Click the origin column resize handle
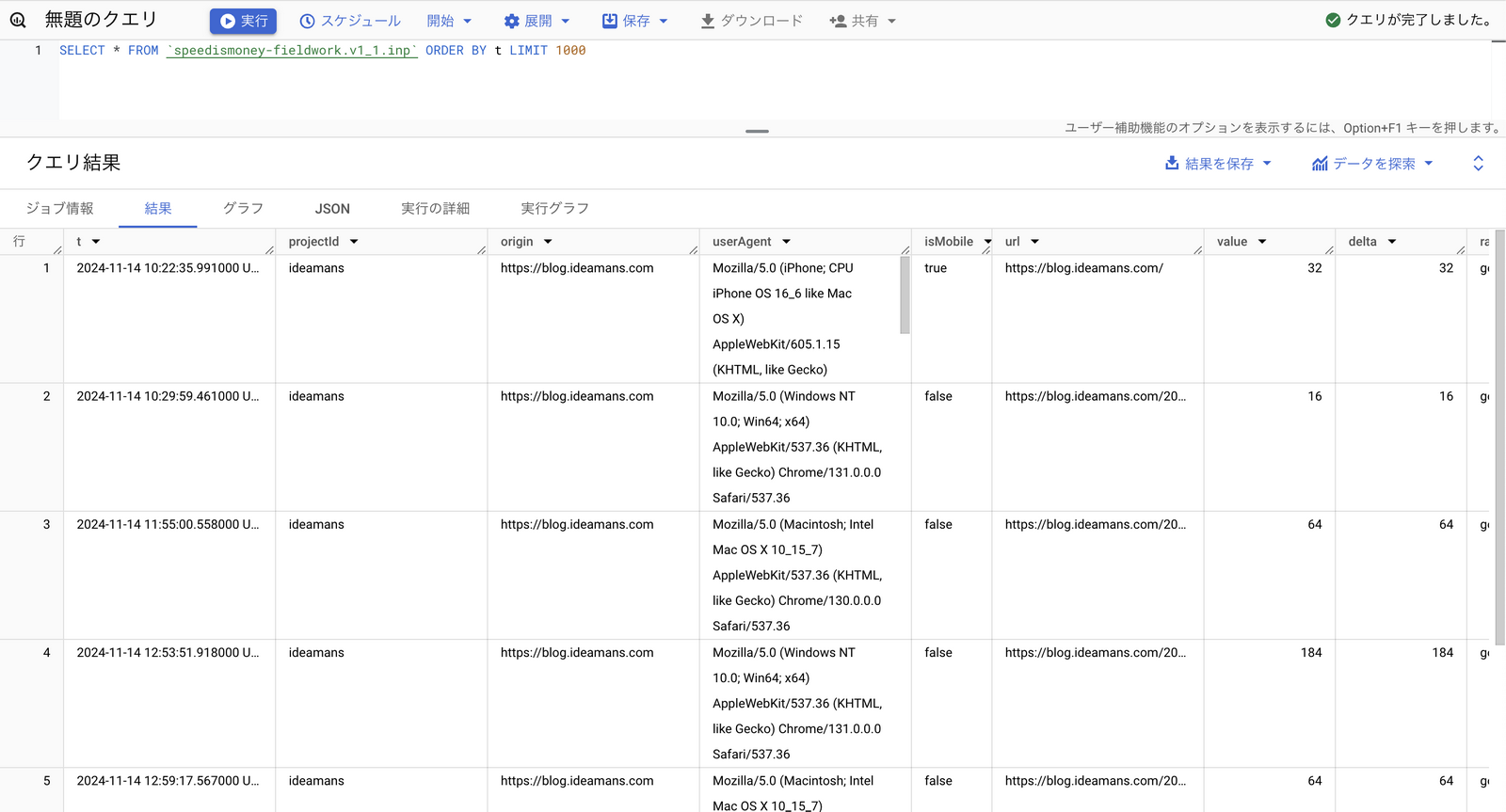 694,249
